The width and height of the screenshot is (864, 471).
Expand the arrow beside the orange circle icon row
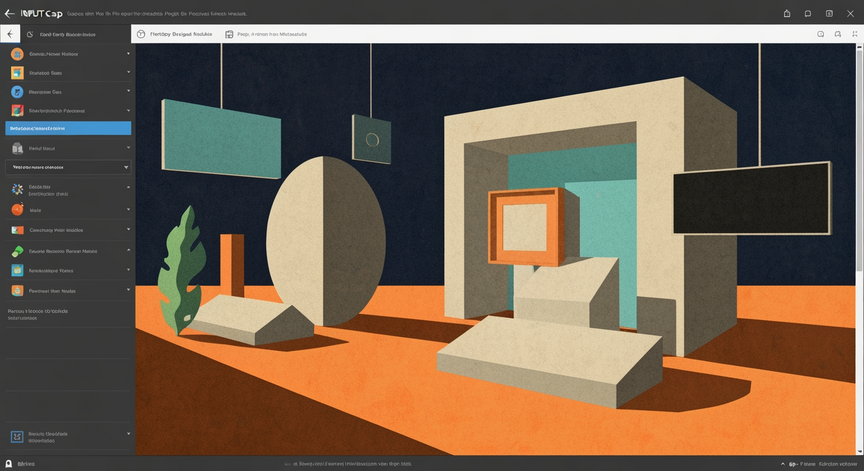(128, 53)
